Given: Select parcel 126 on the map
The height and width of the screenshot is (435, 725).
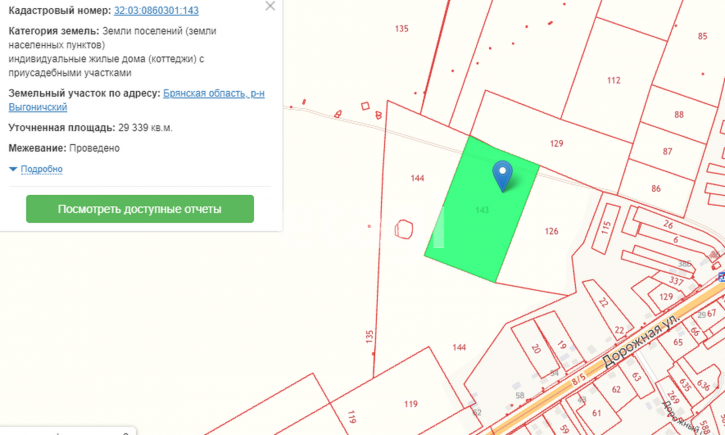Looking at the screenshot, I should click(551, 231).
